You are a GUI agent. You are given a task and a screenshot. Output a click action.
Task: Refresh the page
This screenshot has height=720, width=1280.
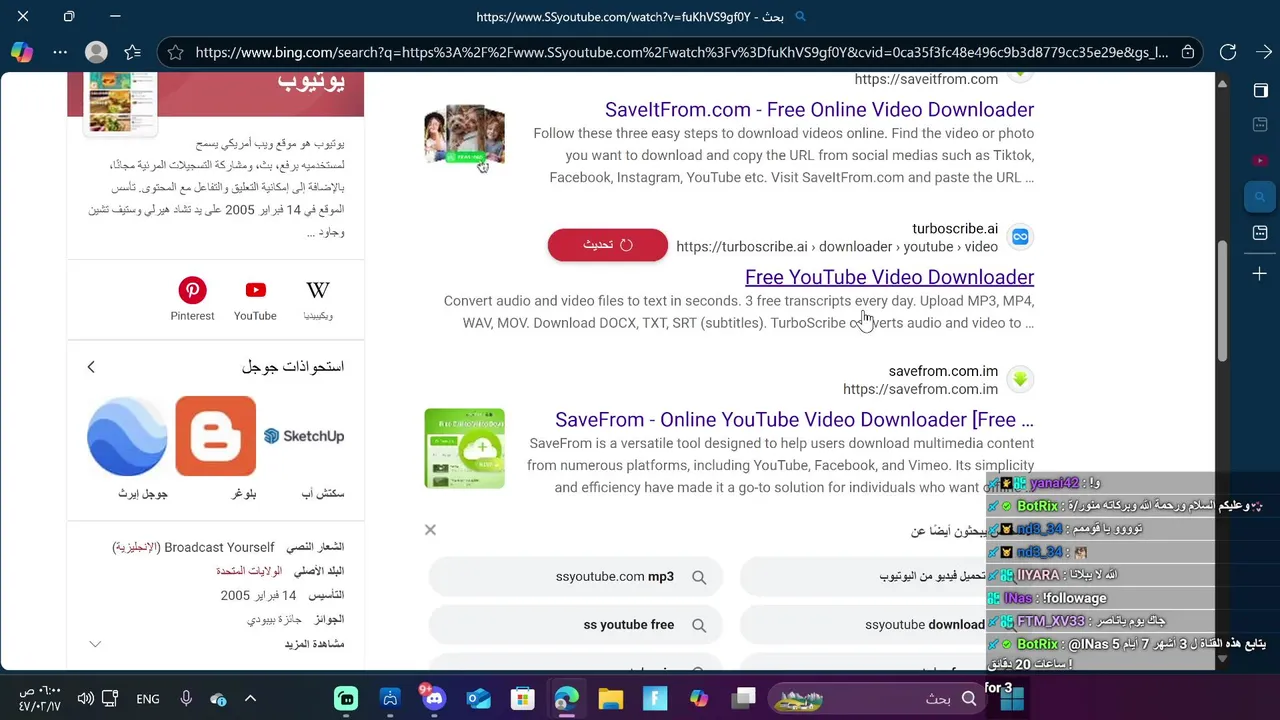pyautogui.click(x=1228, y=52)
